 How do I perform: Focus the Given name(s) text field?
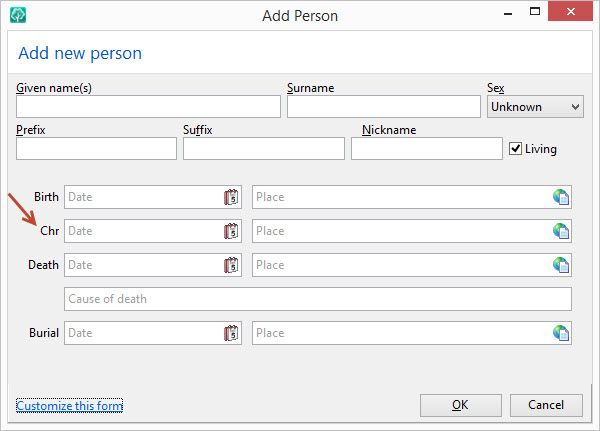click(148, 106)
